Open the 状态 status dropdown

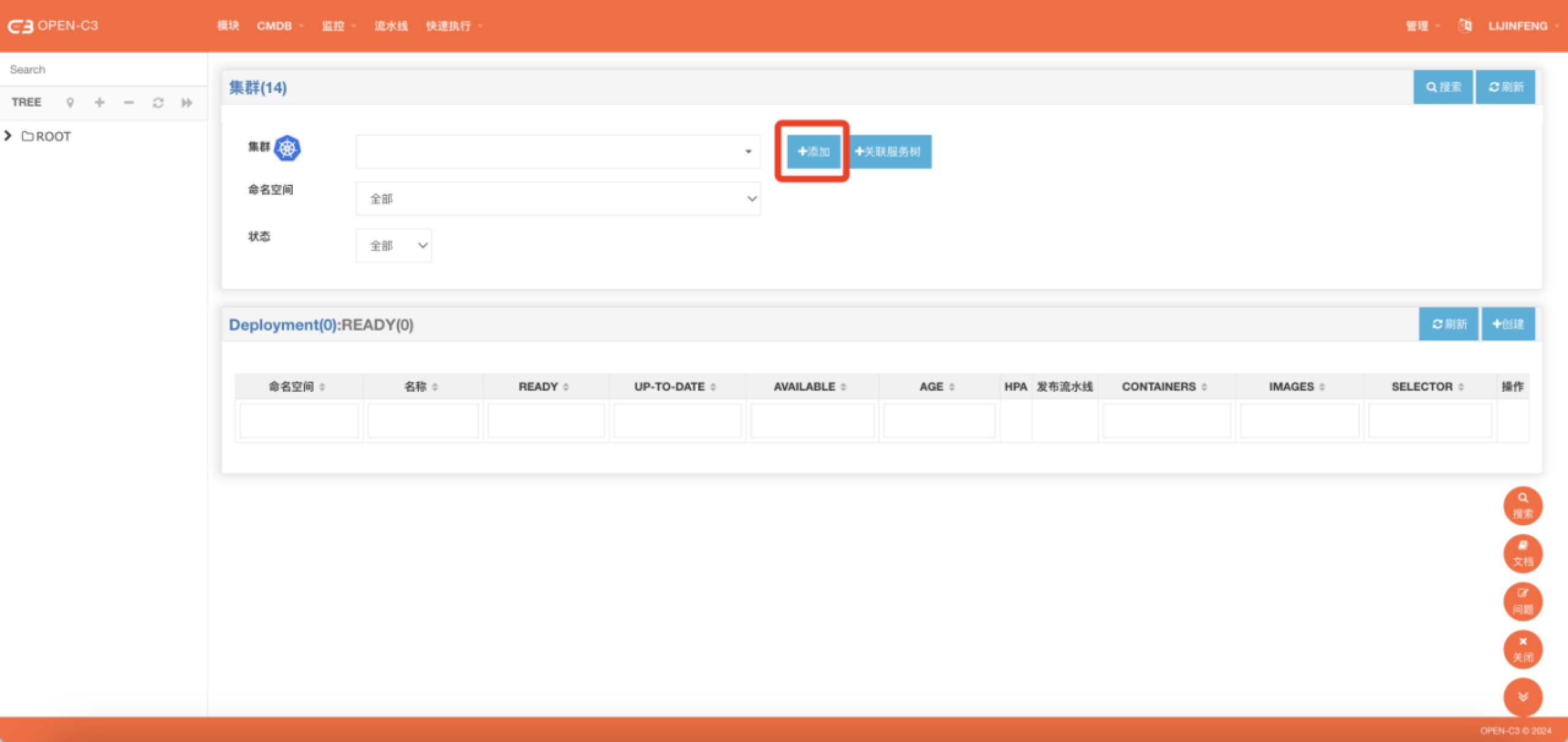tap(393, 245)
